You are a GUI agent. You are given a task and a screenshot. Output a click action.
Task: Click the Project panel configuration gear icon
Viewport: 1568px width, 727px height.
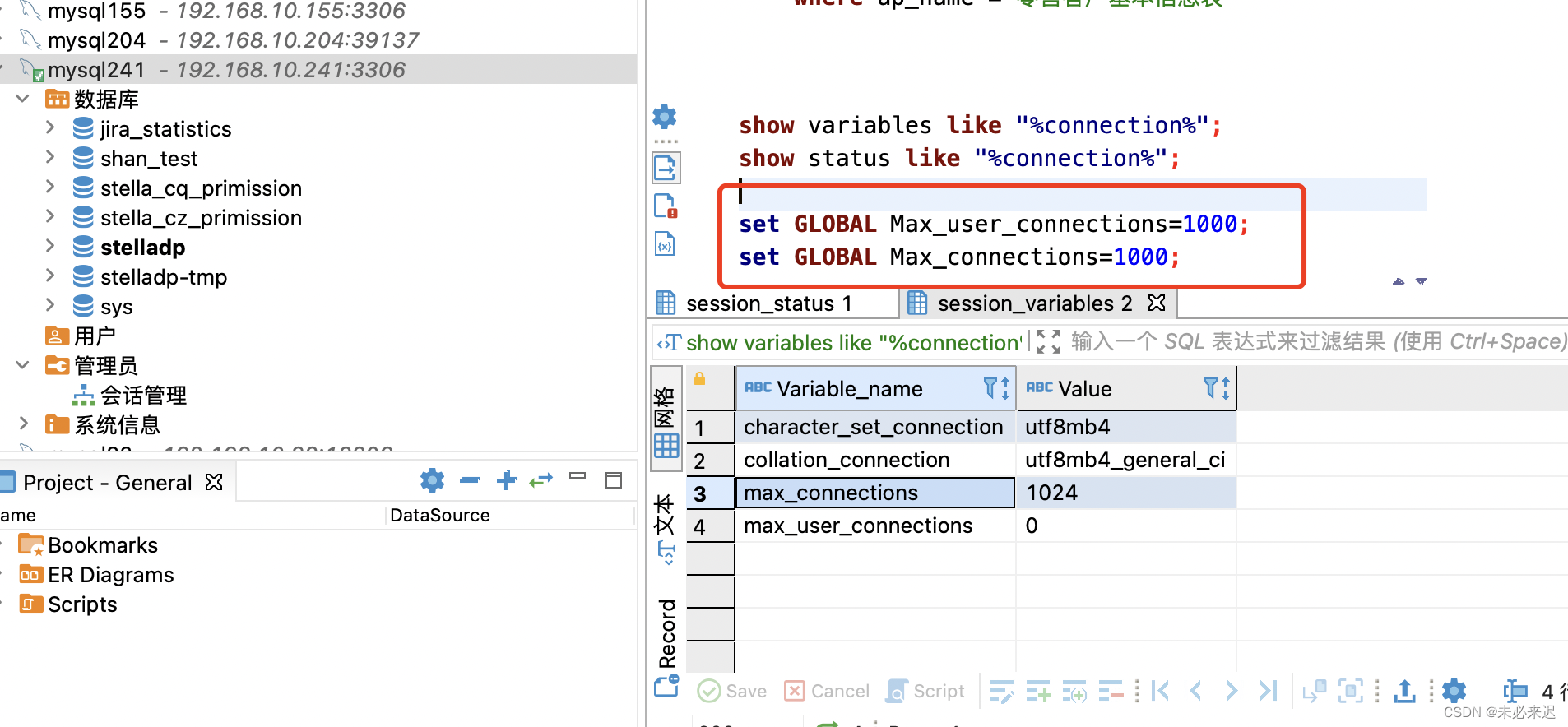coord(432,480)
